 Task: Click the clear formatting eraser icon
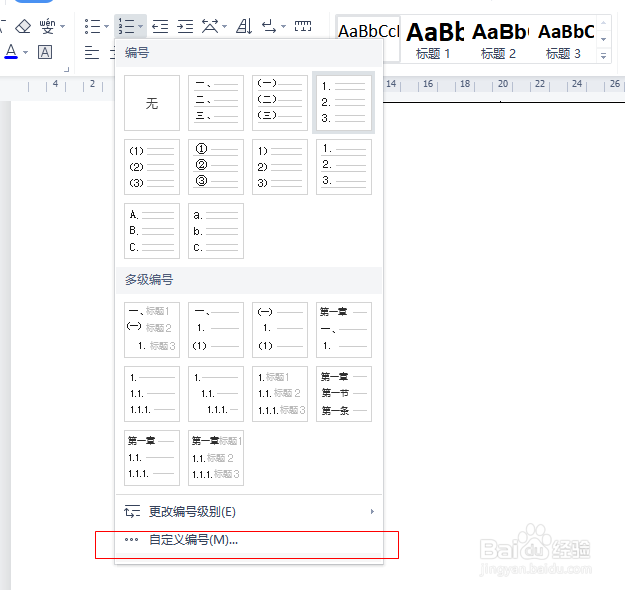23,26
